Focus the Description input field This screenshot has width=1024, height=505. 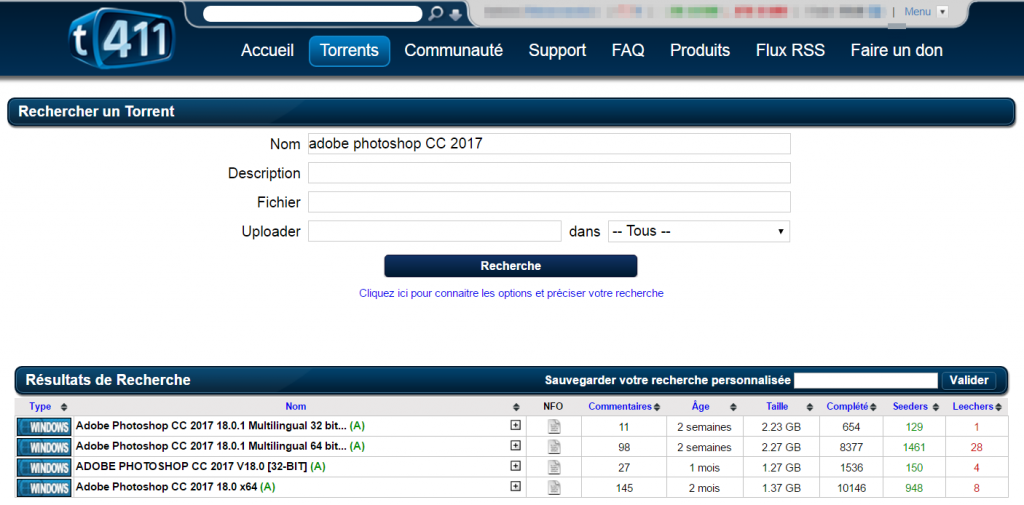pos(549,173)
